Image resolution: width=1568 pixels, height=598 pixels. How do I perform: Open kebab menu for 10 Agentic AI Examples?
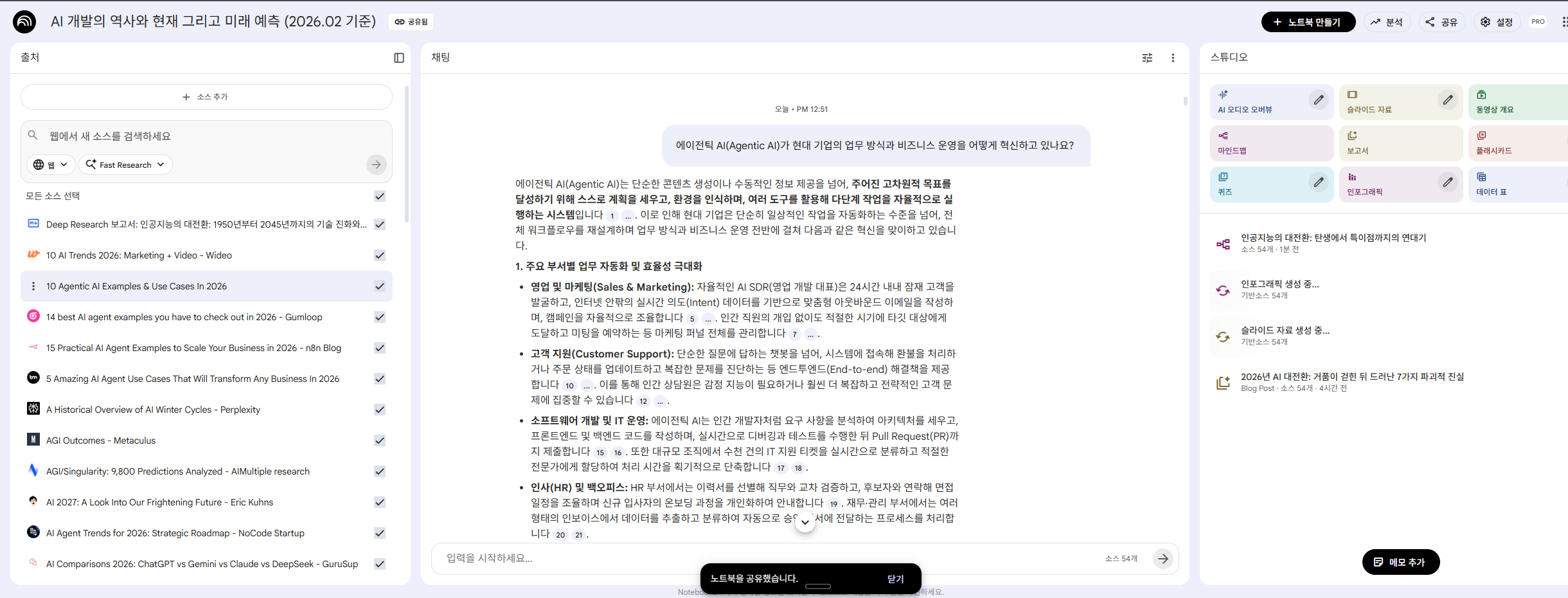click(x=33, y=286)
